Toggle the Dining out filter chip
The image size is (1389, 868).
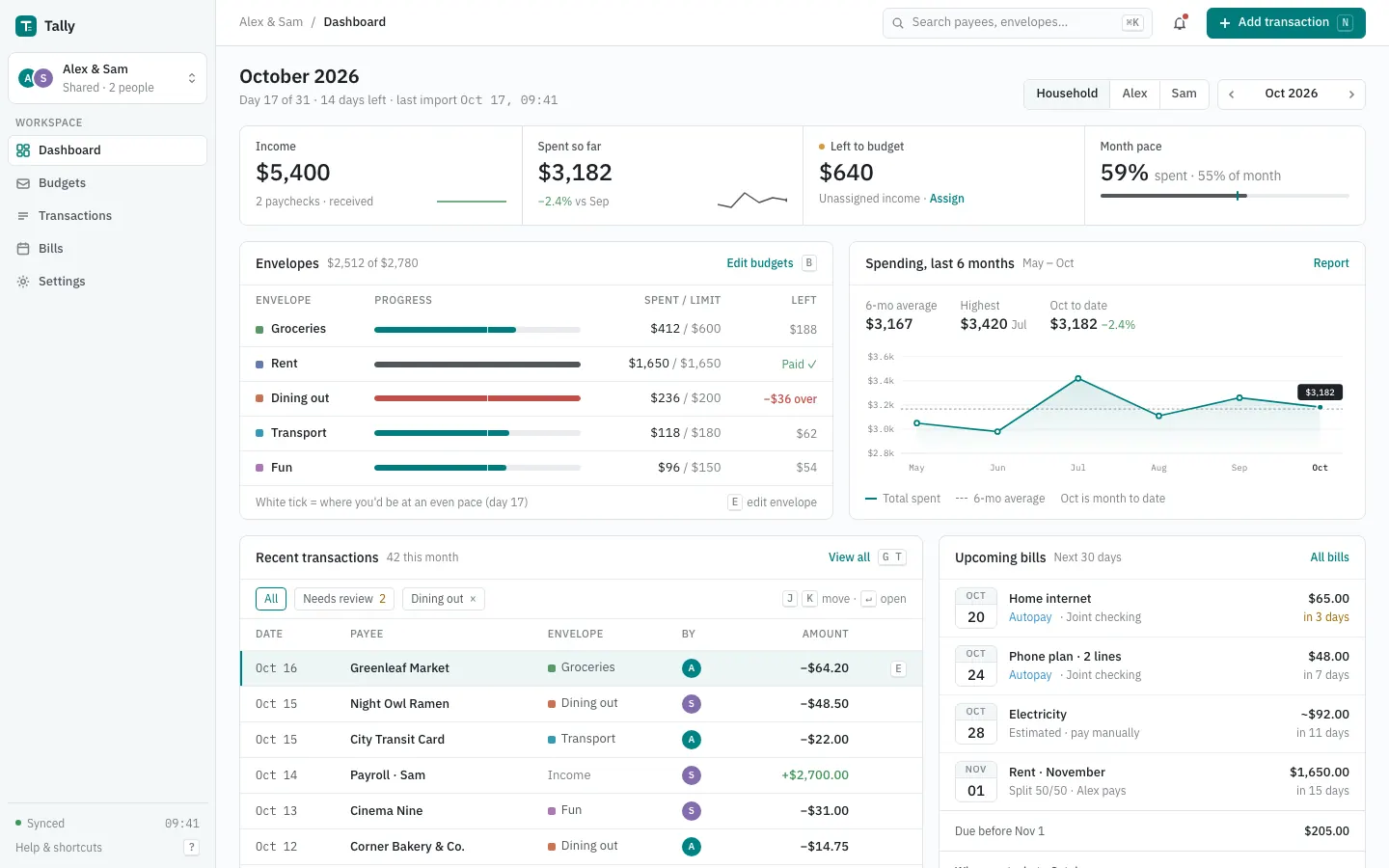click(443, 599)
